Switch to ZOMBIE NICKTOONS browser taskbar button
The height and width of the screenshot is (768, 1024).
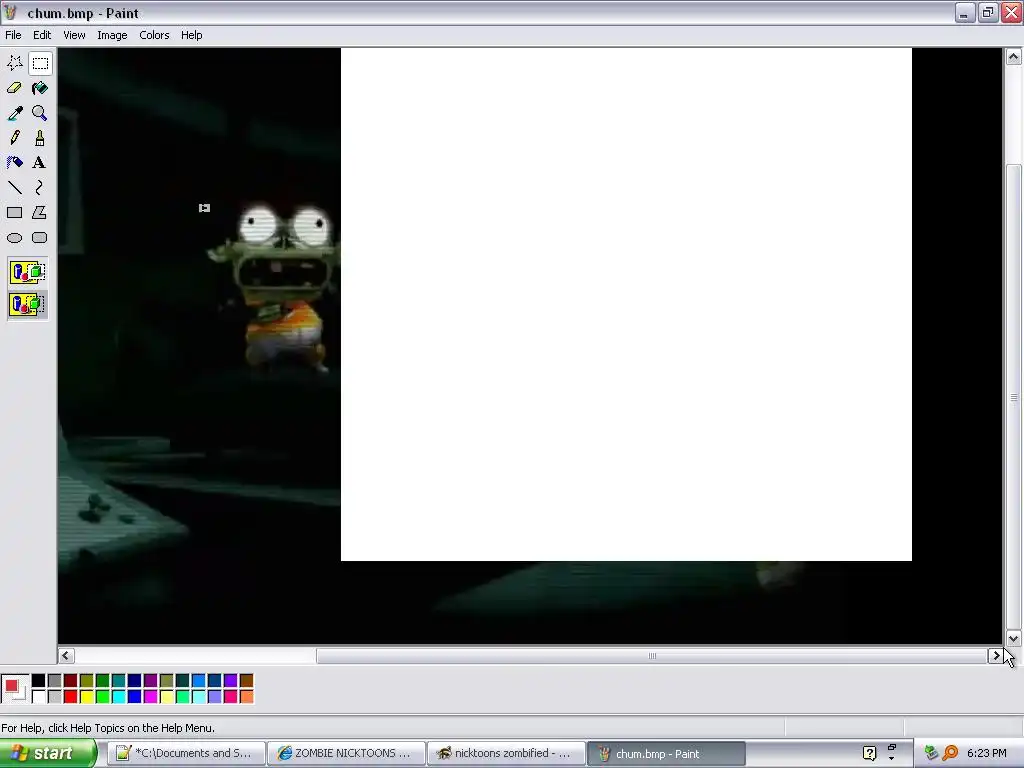point(346,753)
